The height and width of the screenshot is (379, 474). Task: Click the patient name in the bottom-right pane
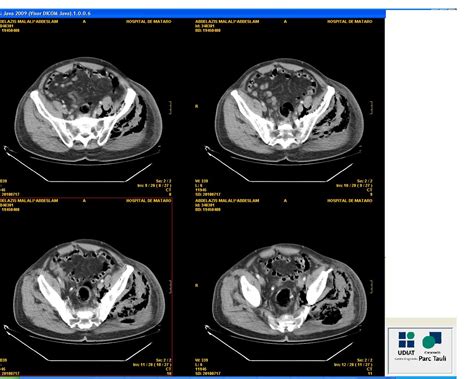pyautogui.click(x=227, y=201)
